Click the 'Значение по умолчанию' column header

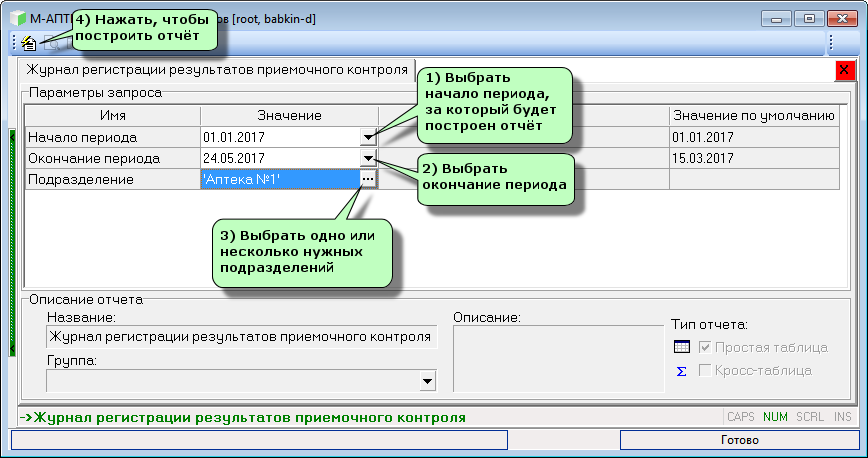754,116
